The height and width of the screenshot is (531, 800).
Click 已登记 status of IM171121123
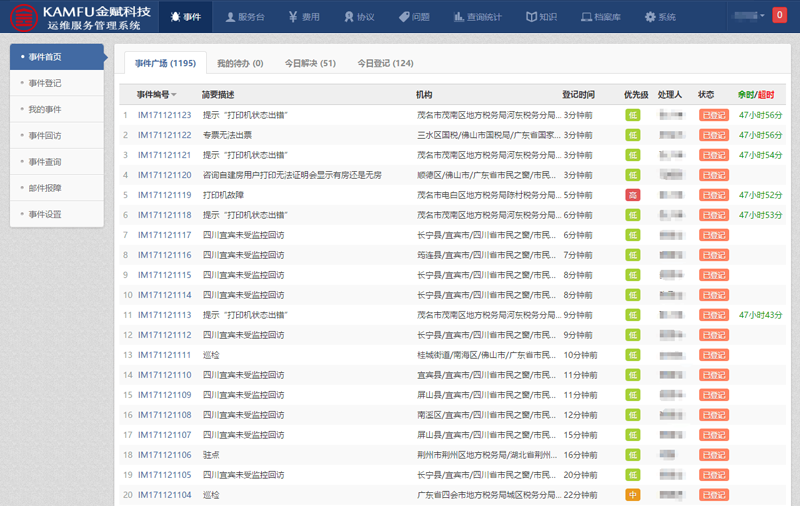[x=713, y=115]
